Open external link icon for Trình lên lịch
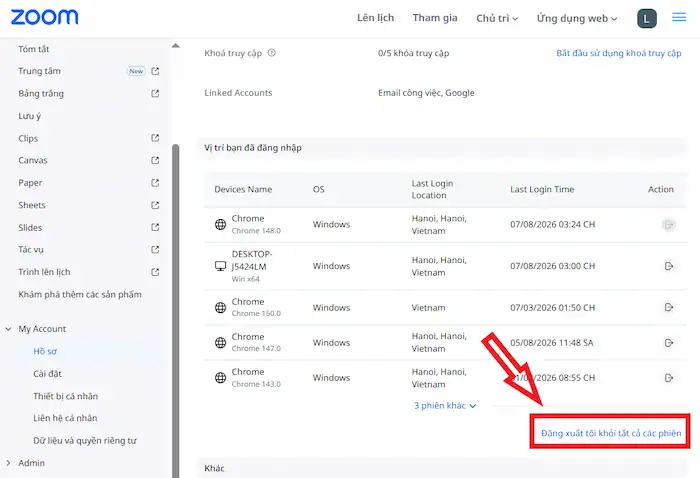Image resolution: width=700 pixels, height=478 pixels. (x=155, y=272)
